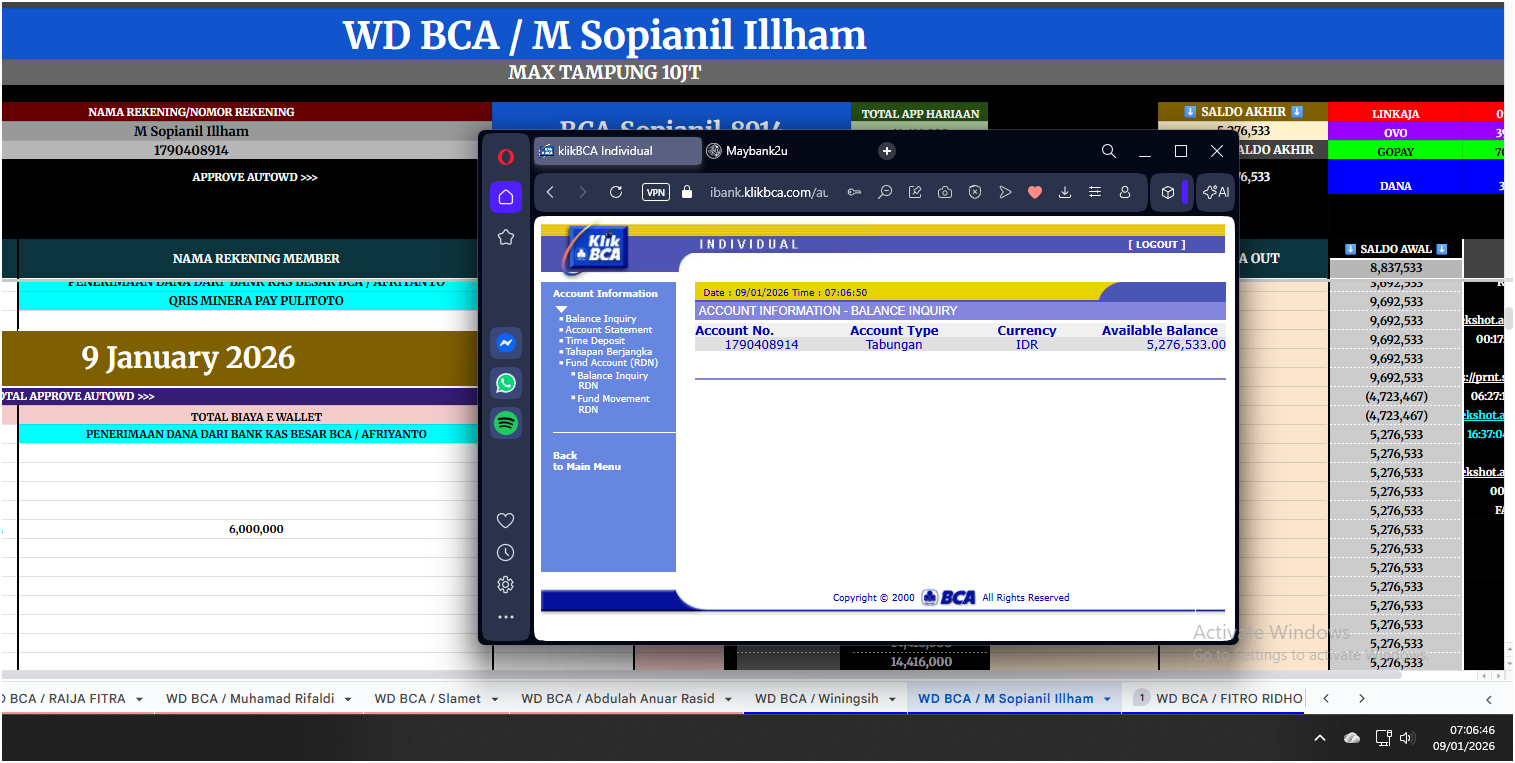Open a new tab in Opera
Viewport: 1515px width, 763px height.
coord(887,151)
